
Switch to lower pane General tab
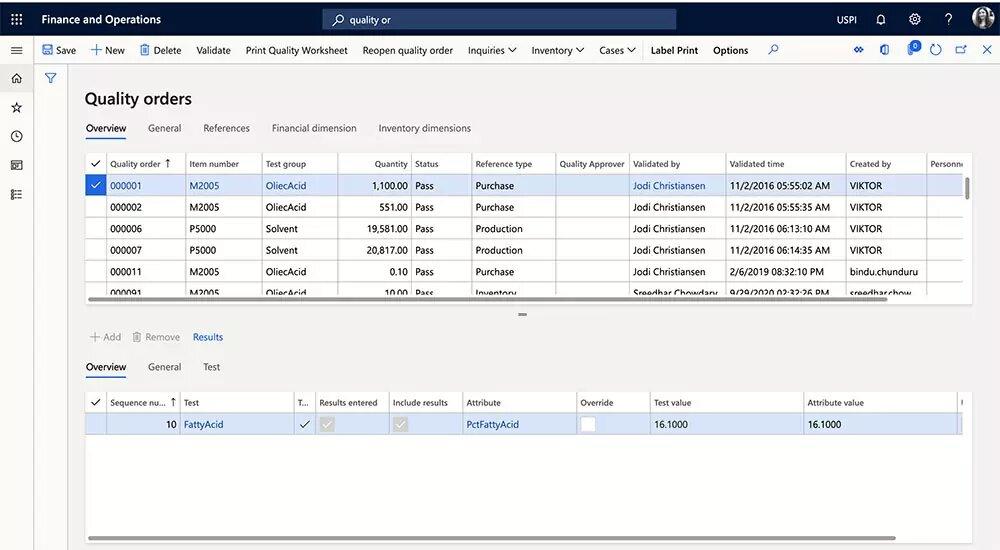165,367
